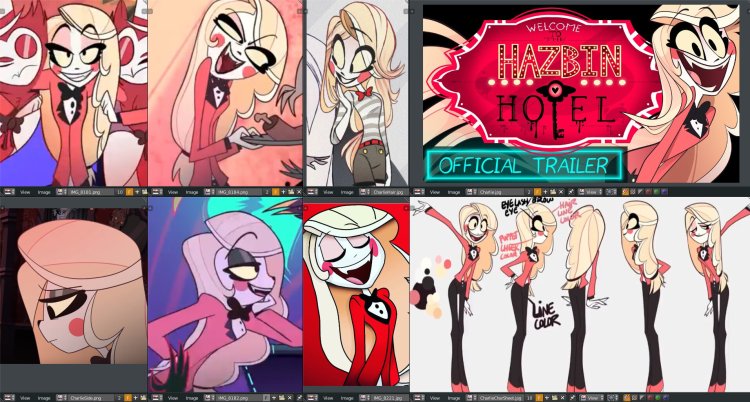Unlink IMG_0182.png with the X button
The image size is (750, 402).
[x=290, y=397]
